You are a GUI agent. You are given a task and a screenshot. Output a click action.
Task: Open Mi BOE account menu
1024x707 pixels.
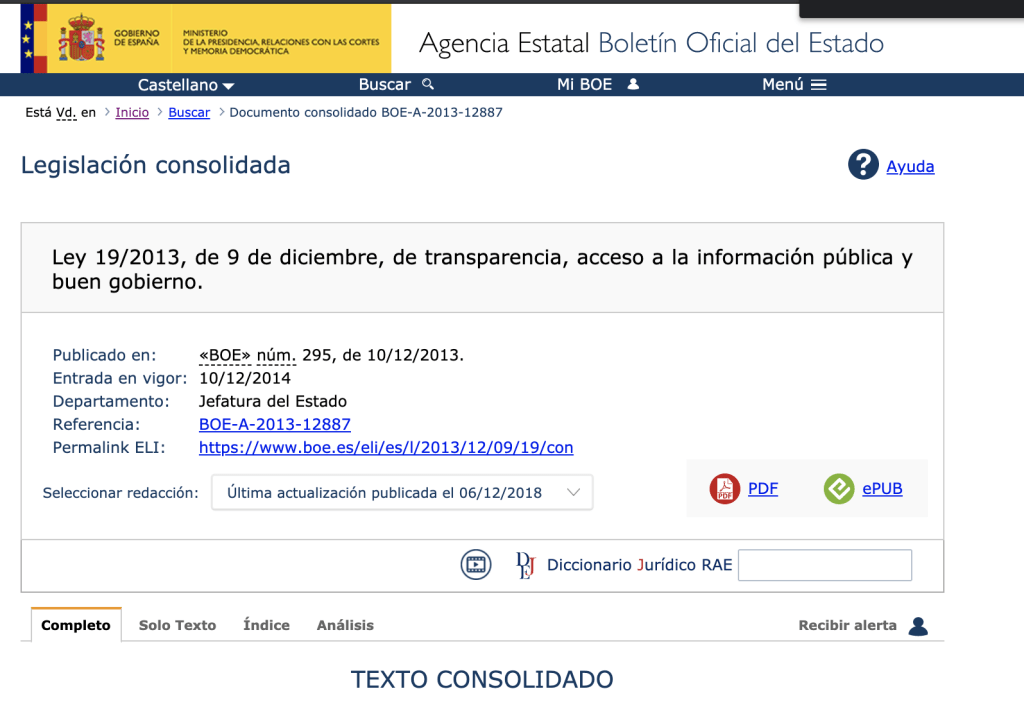tap(597, 85)
